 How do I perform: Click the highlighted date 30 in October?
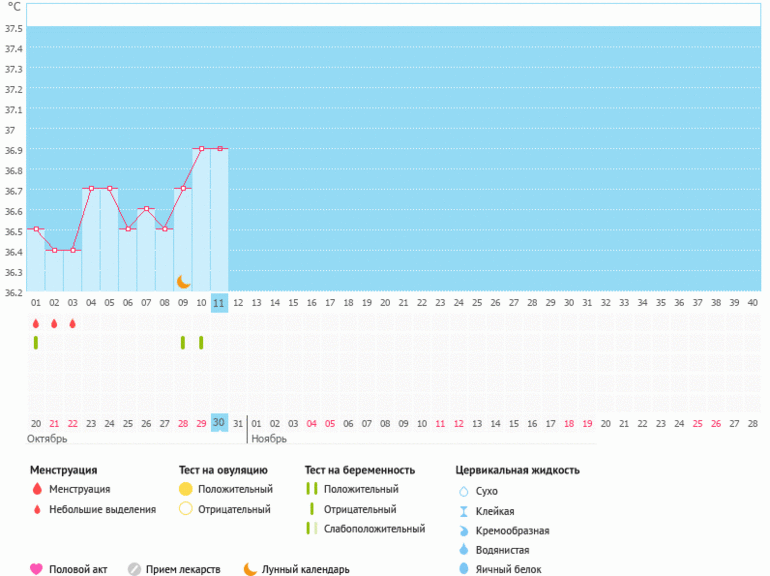click(x=219, y=422)
